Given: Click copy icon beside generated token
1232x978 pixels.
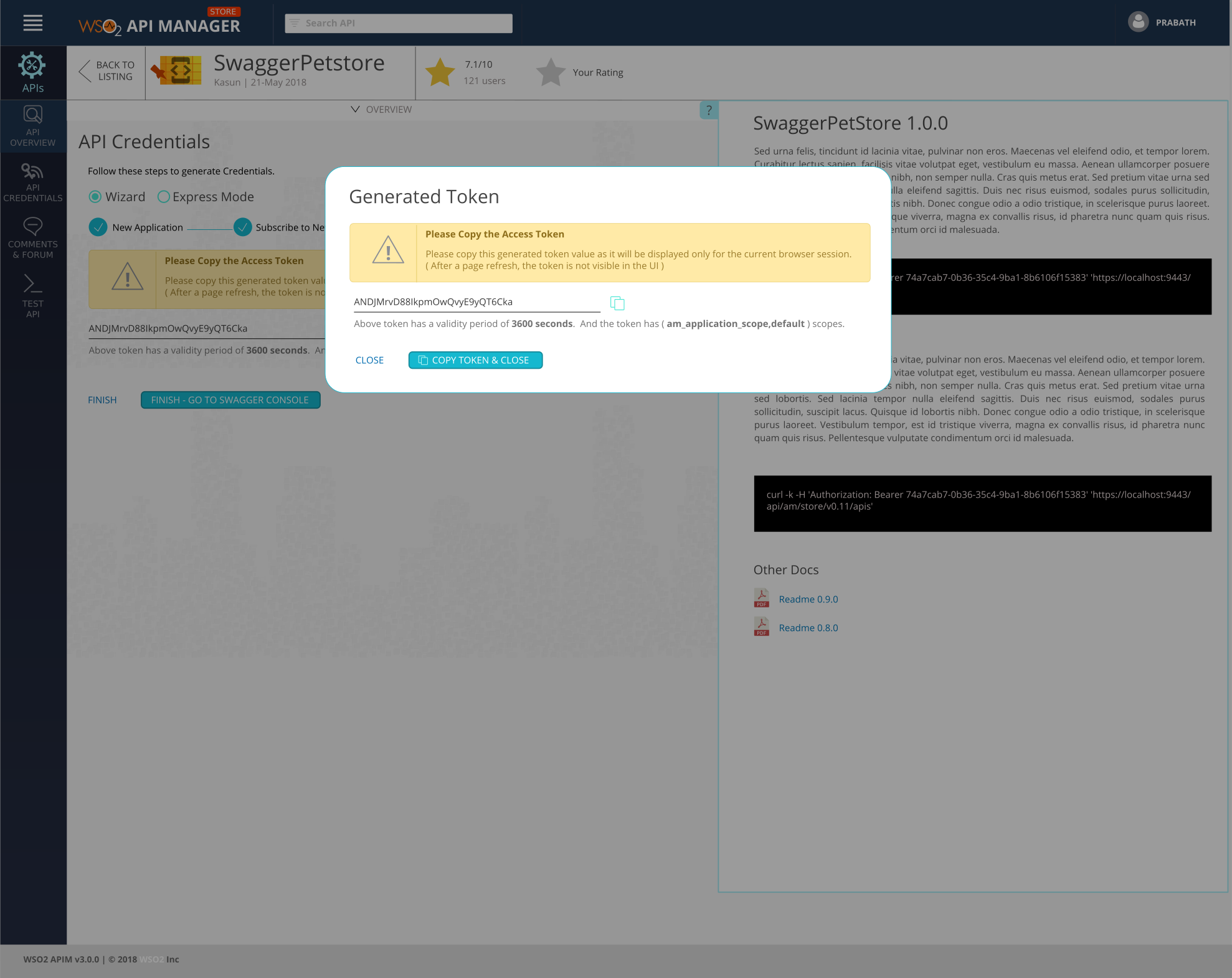Looking at the screenshot, I should coord(617,303).
